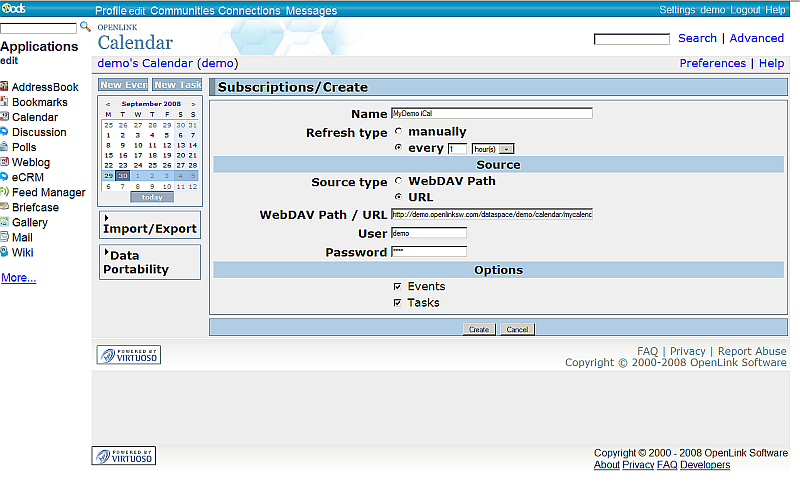Select the 'manually' refresh type radio
The width and height of the screenshot is (800, 499).
(399, 132)
